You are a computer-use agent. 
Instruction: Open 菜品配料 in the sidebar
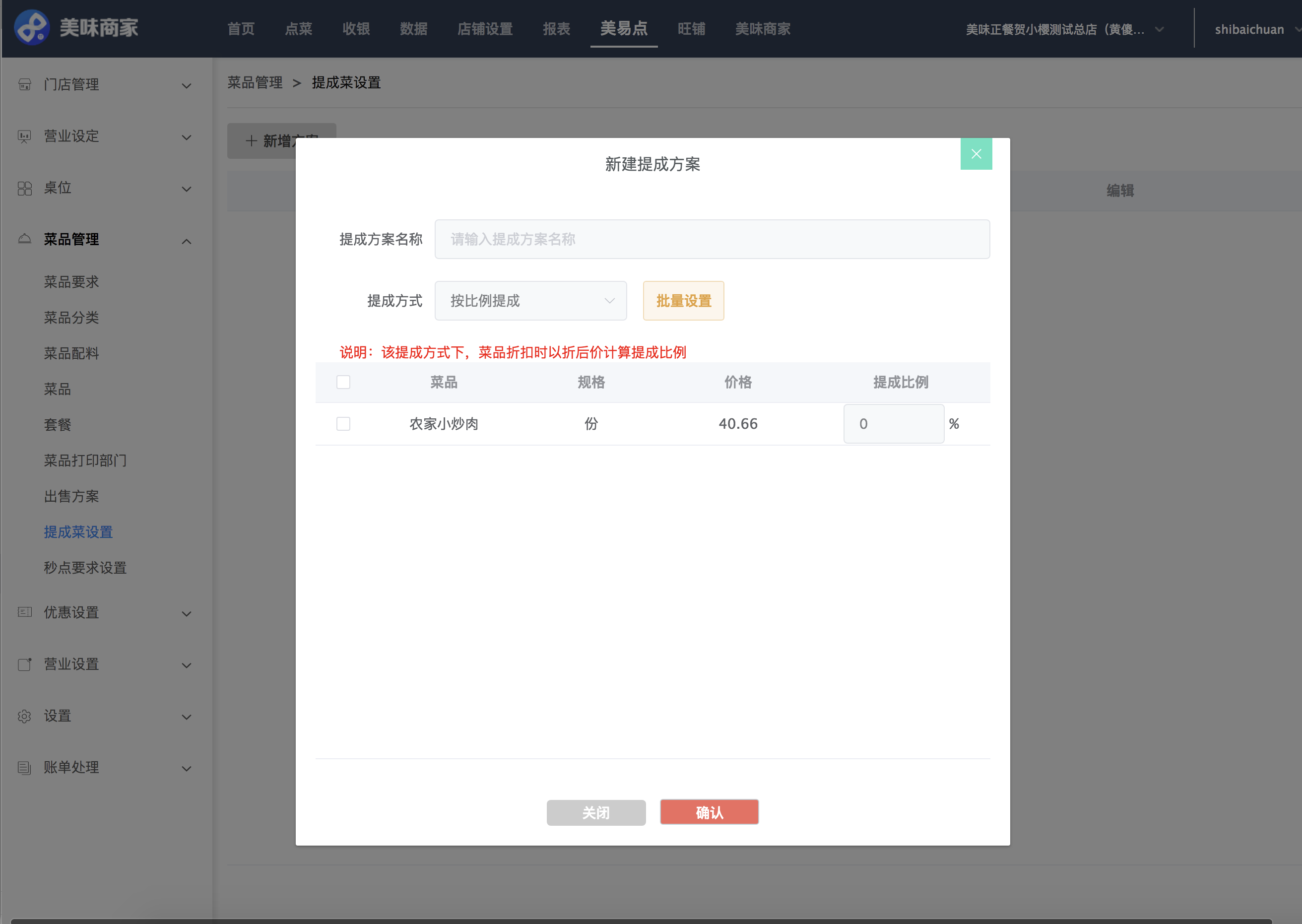pyautogui.click(x=71, y=353)
